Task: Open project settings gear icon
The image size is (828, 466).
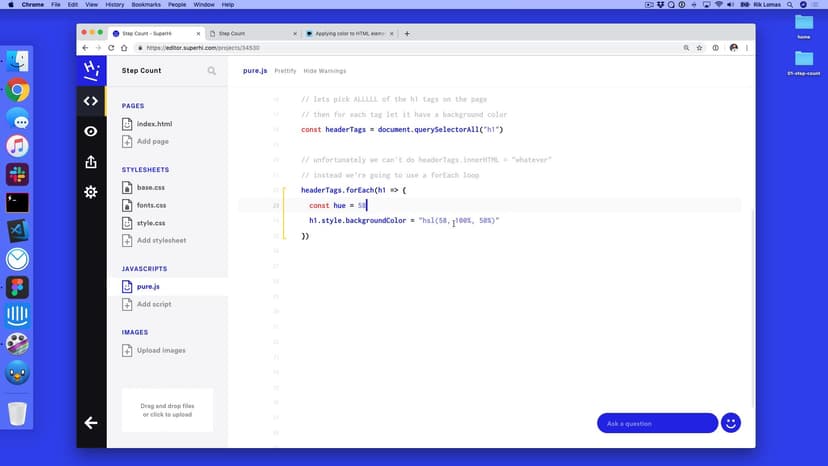Action: [91, 191]
